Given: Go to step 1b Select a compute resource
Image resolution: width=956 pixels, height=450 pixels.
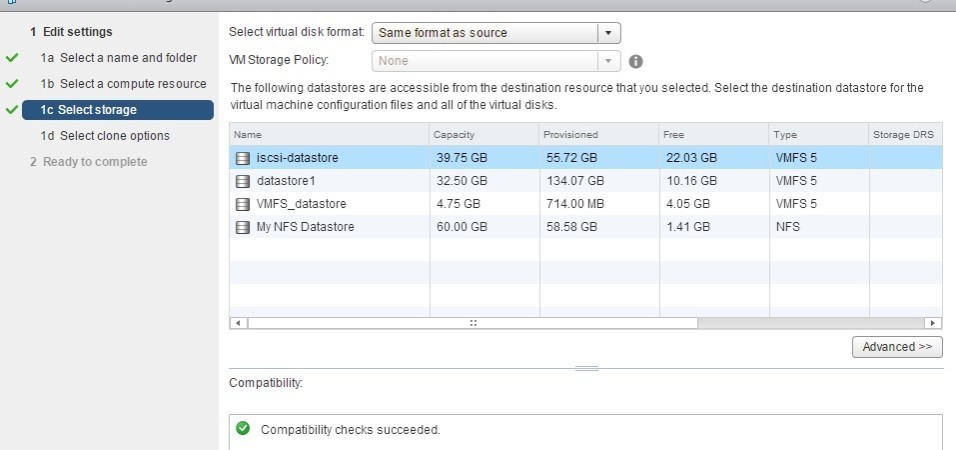Looking at the screenshot, I should point(124,84).
